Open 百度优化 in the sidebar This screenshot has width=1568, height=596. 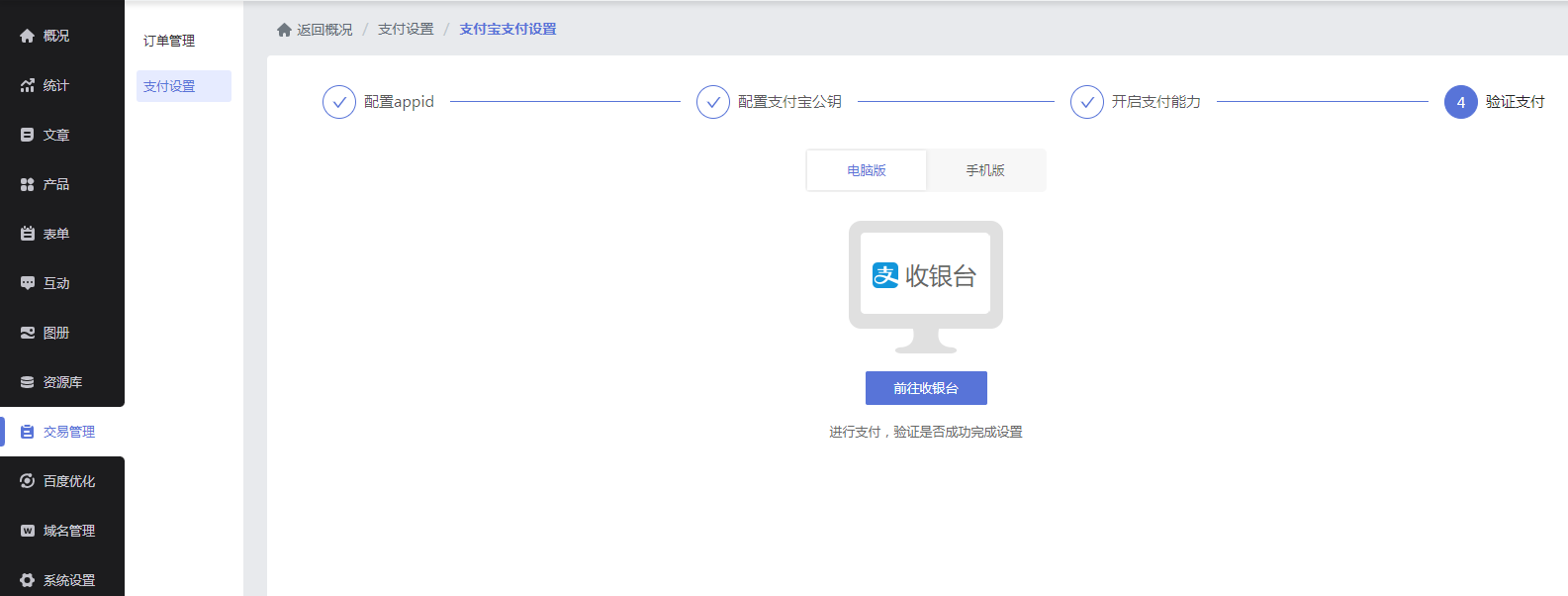(x=62, y=481)
